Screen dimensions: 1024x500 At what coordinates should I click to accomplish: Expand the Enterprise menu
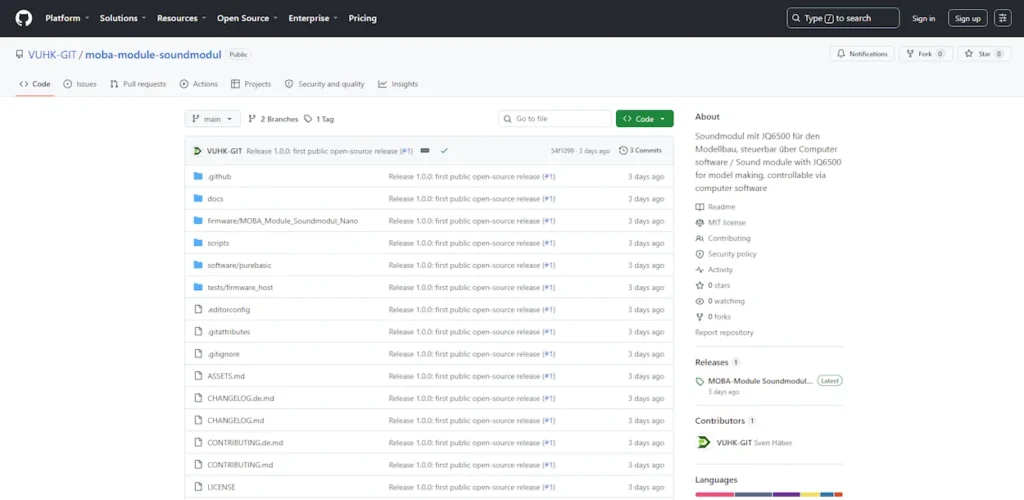(x=313, y=18)
